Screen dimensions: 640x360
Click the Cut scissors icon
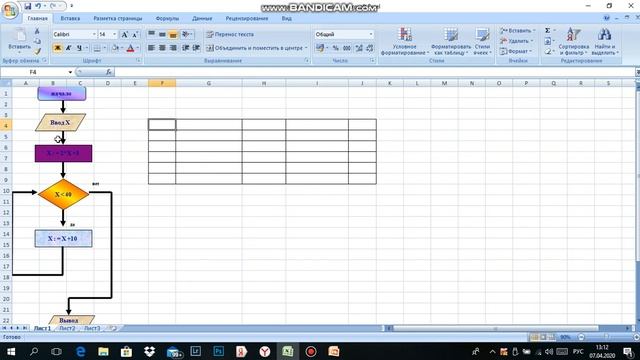pyautogui.click(x=37, y=31)
